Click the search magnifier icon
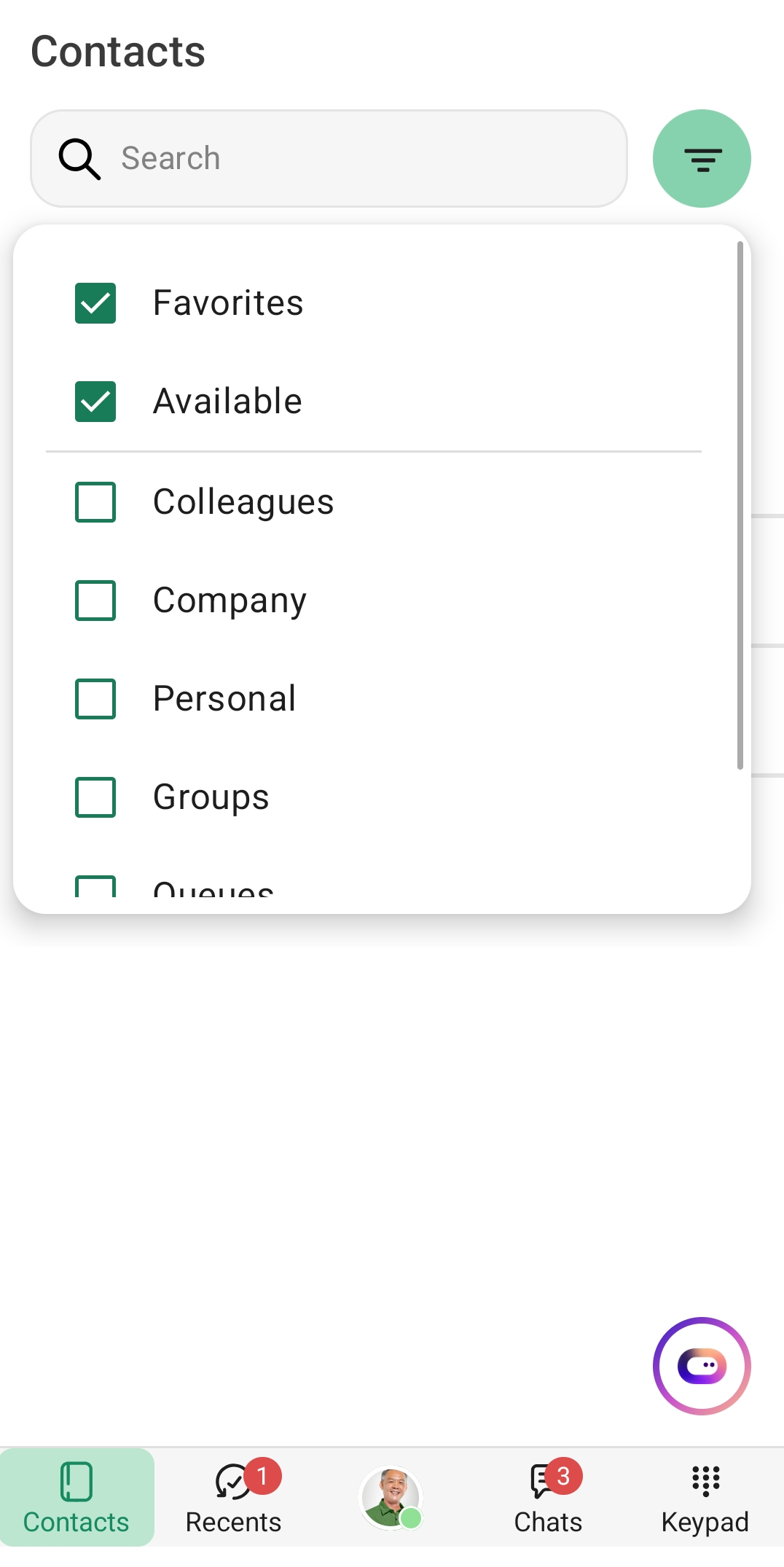Viewport: 784px width, 1567px height. pos(79,159)
